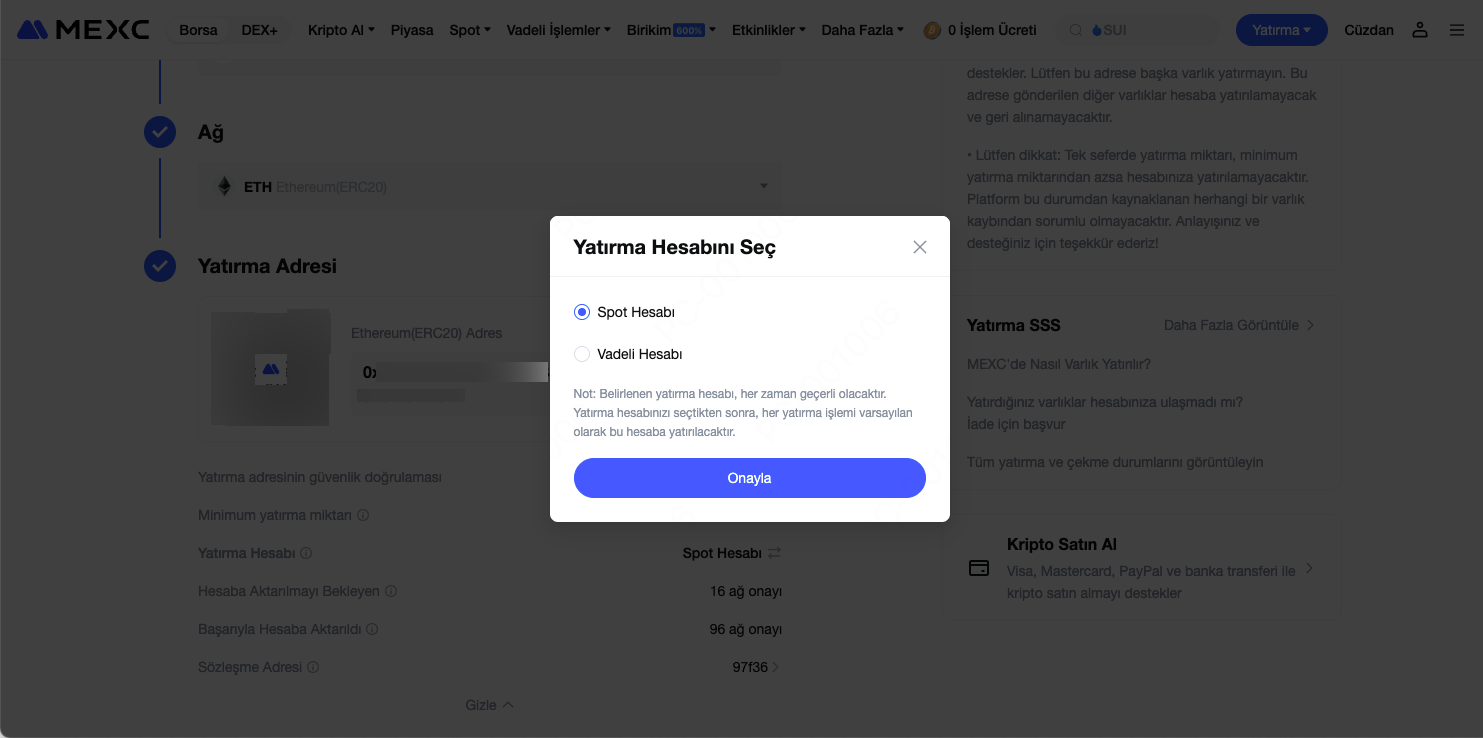Screen dimensions: 1483x738
Task: Open the hamburger menu icon
Action: 1456,30
